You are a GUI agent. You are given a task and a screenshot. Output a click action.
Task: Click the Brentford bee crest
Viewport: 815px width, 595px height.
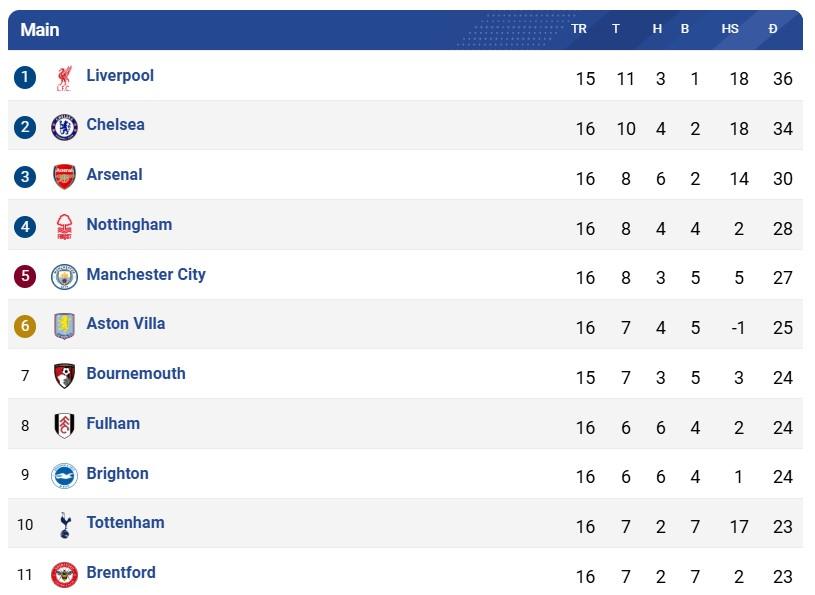point(64,575)
